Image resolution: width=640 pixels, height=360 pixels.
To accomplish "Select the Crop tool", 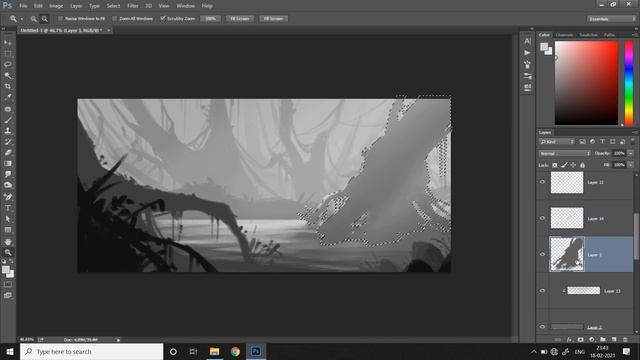I will click(x=8, y=87).
